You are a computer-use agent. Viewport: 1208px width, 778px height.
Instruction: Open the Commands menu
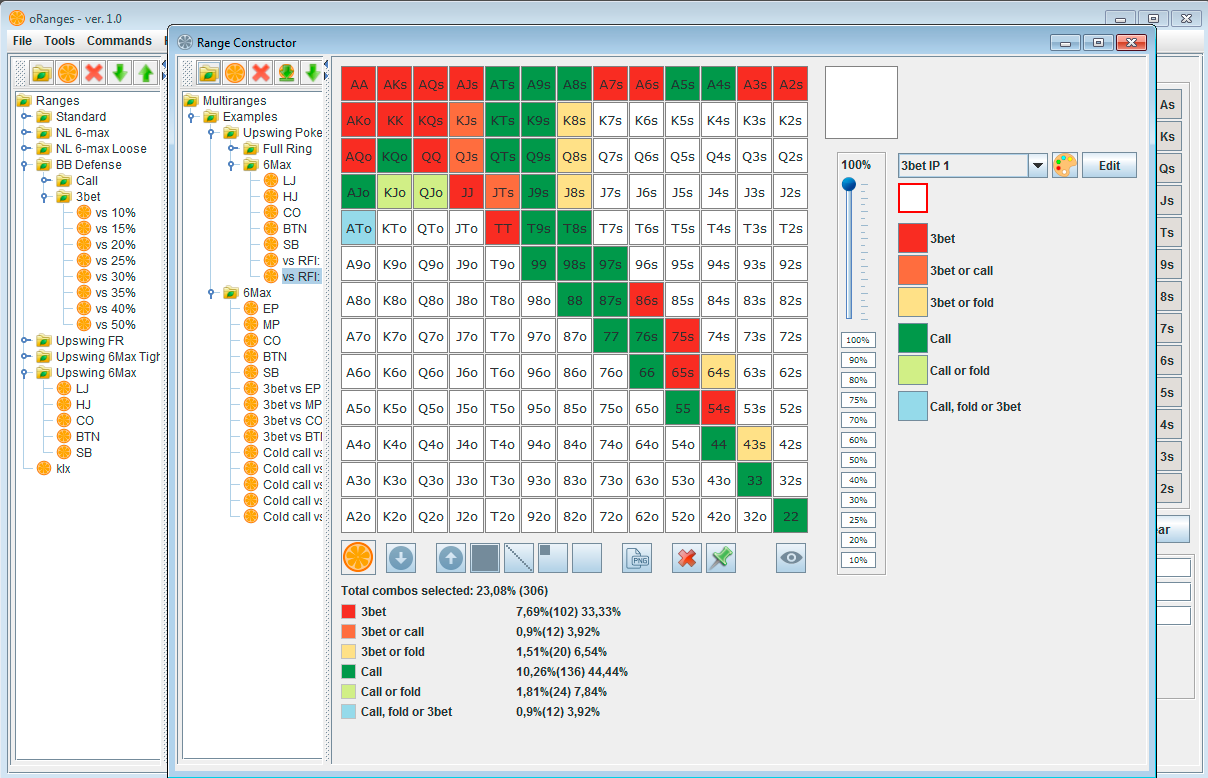click(x=119, y=41)
